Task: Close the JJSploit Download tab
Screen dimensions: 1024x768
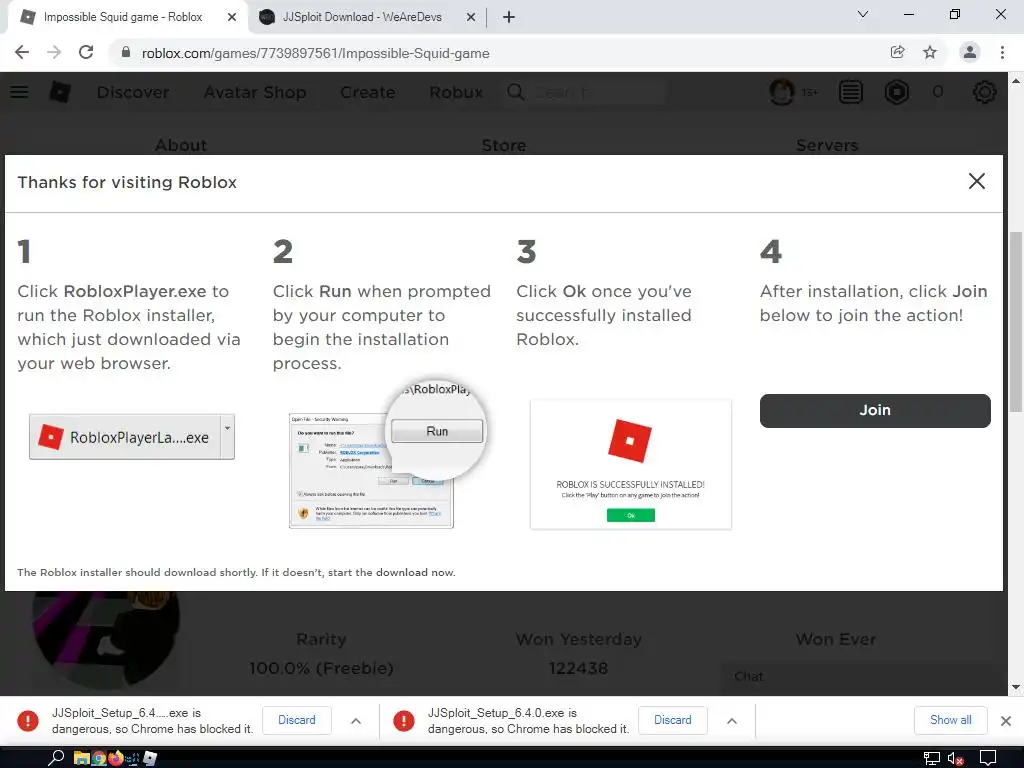Action: point(470,17)
